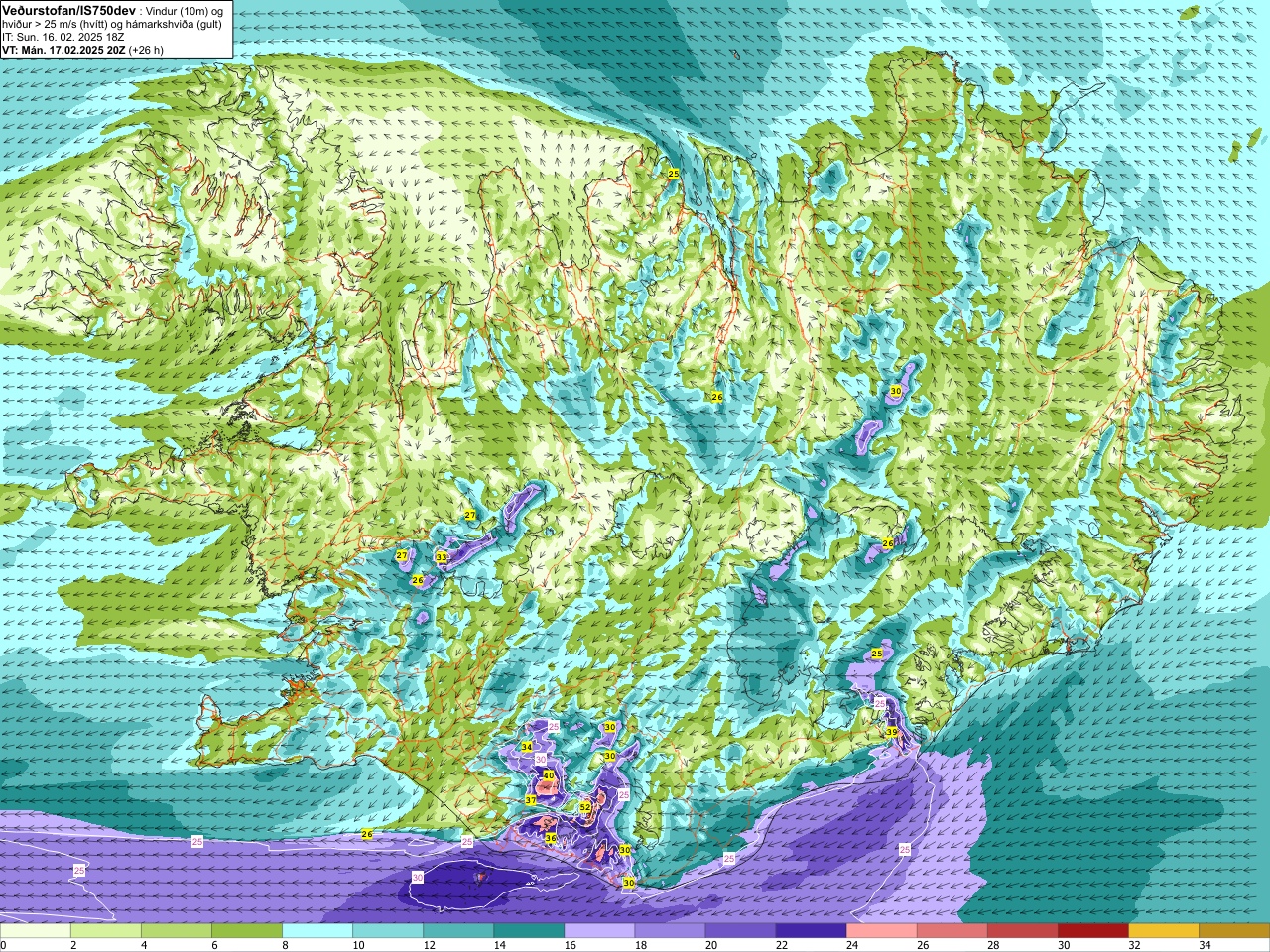1270x952 pixels.
Task: Click the legend scale number 0
Action: (x=4, y=945)
